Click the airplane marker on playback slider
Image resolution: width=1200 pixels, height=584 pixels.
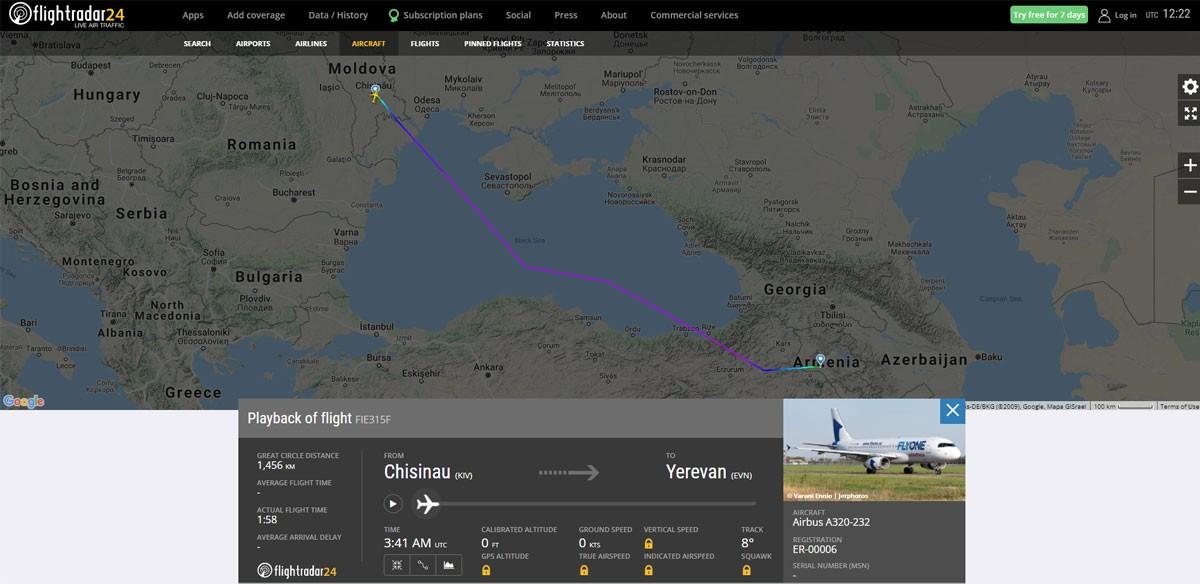click(427, 504)
